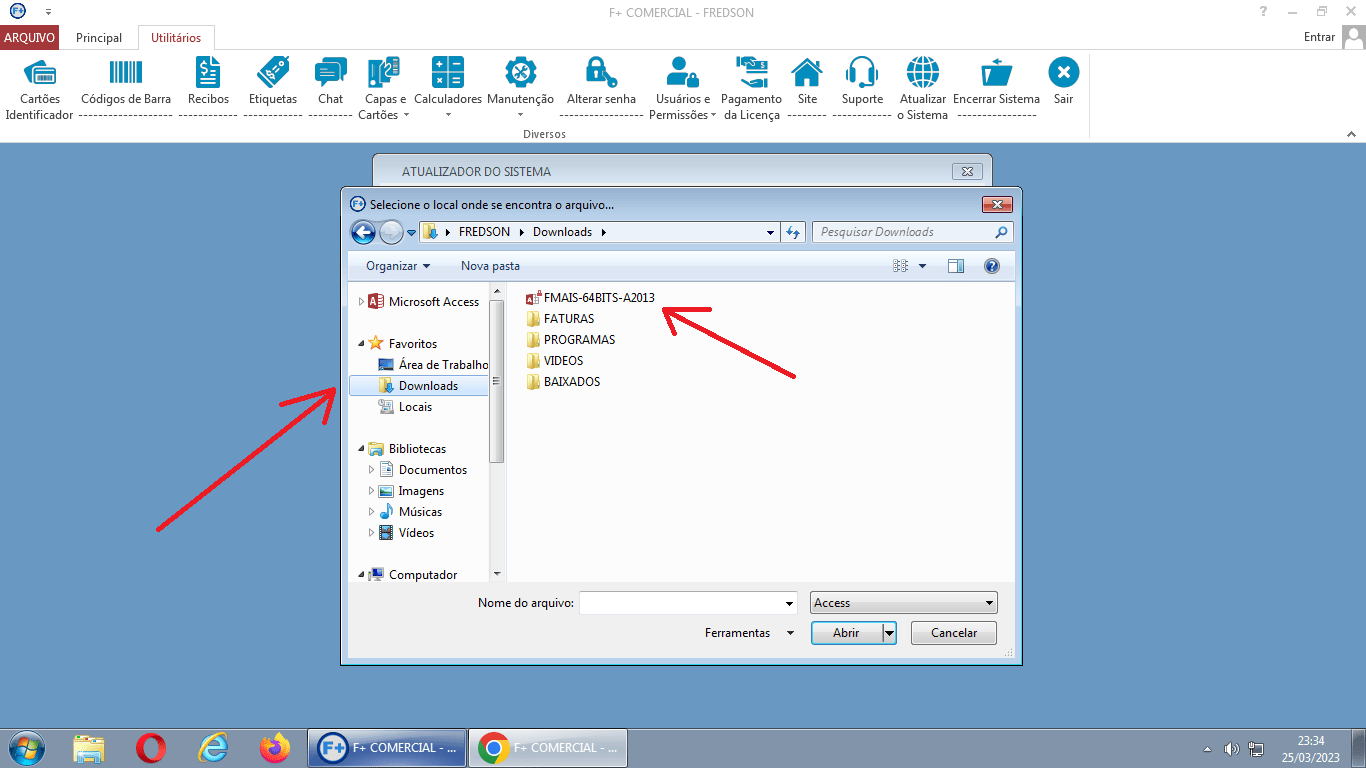Screen dimensions: 1366x768
Task: Open the ARQUIVO menu
Action: [30, 38]
